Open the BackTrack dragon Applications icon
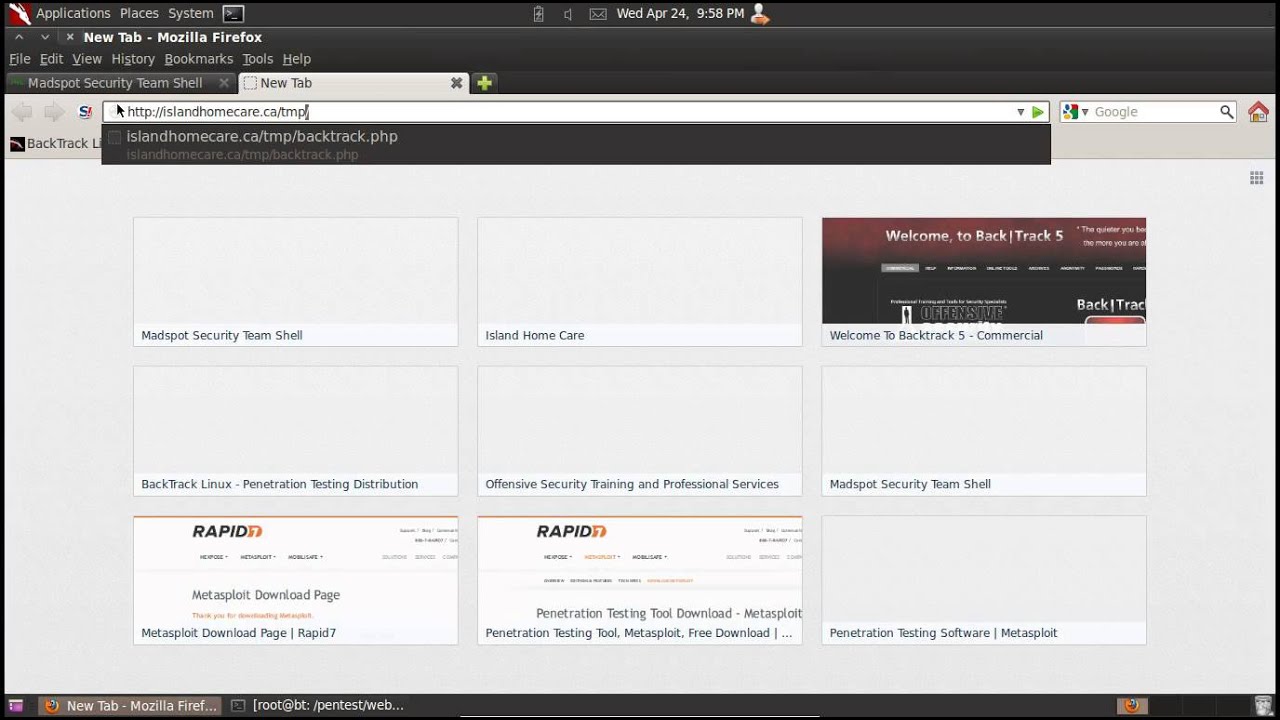 [x=19, y=13]
